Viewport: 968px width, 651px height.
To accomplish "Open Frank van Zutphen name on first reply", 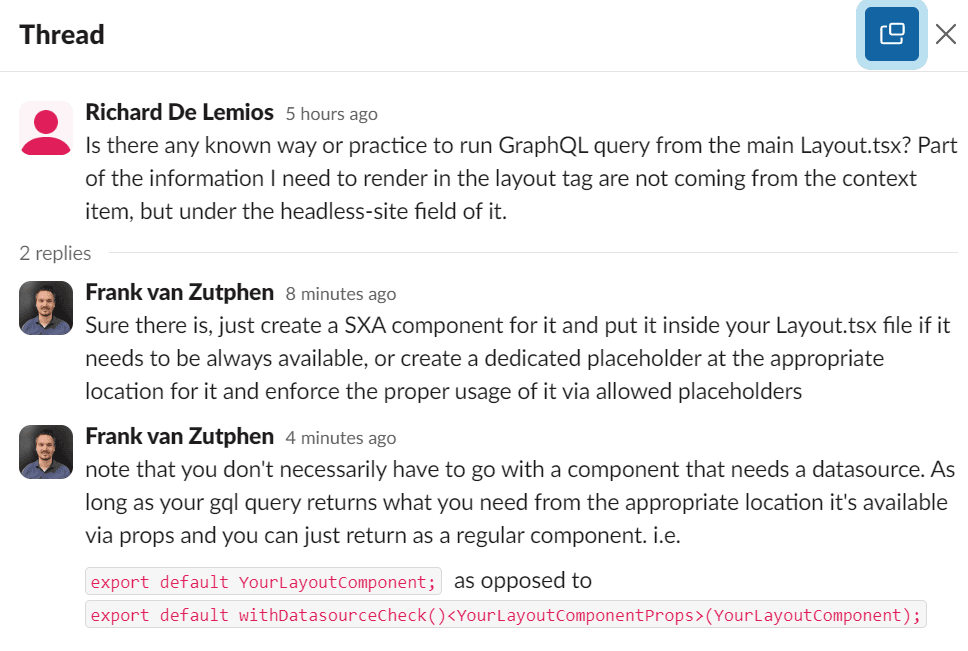I will pos(179,292).
